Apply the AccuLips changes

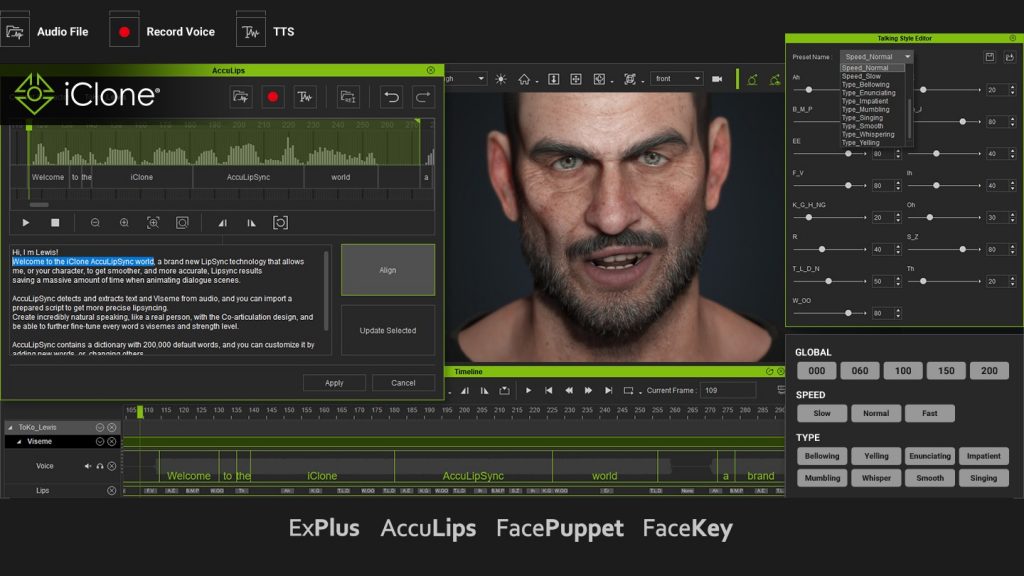coord(334,383)
